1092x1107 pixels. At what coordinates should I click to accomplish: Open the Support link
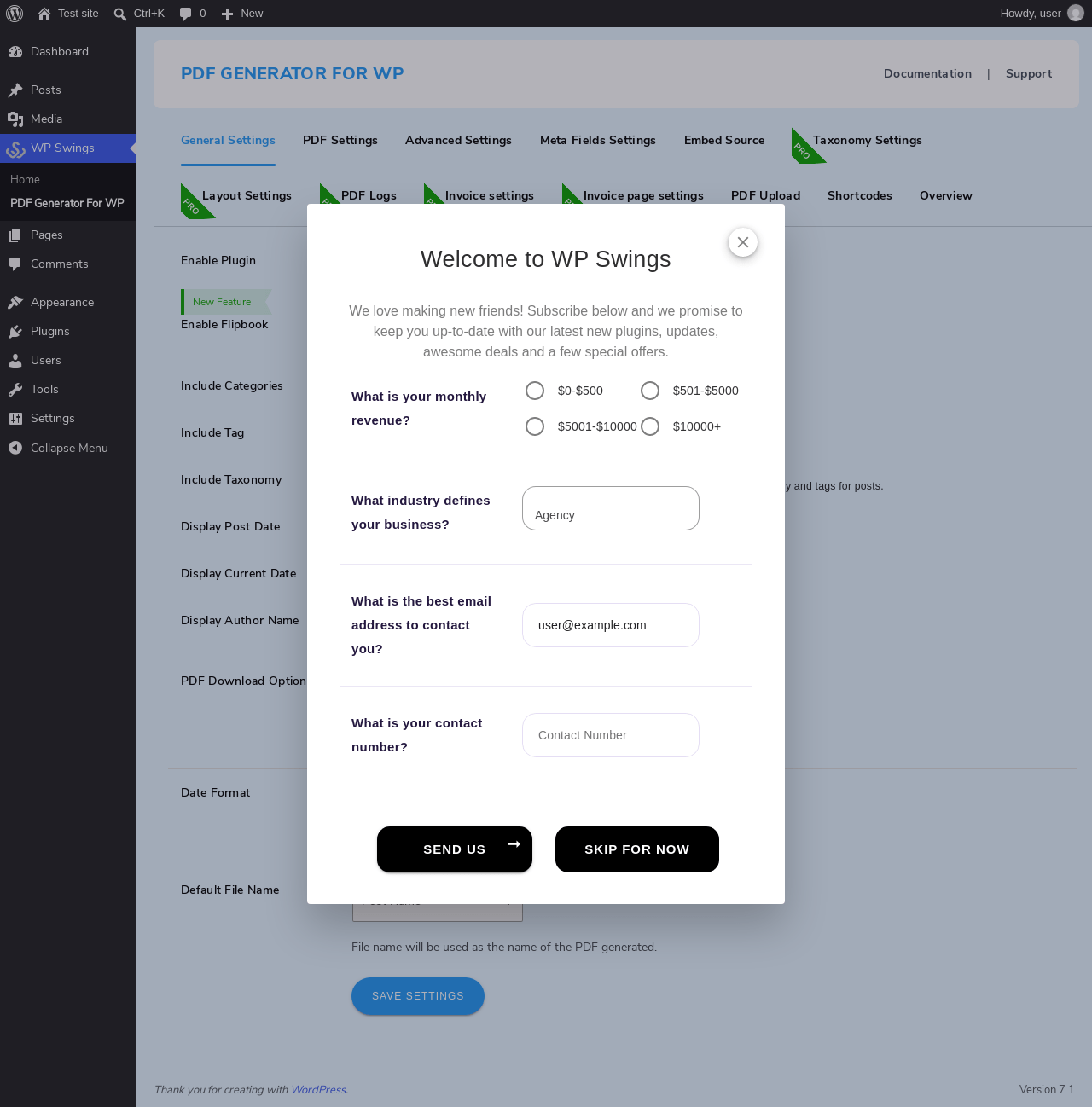(x=1029, y=74)
